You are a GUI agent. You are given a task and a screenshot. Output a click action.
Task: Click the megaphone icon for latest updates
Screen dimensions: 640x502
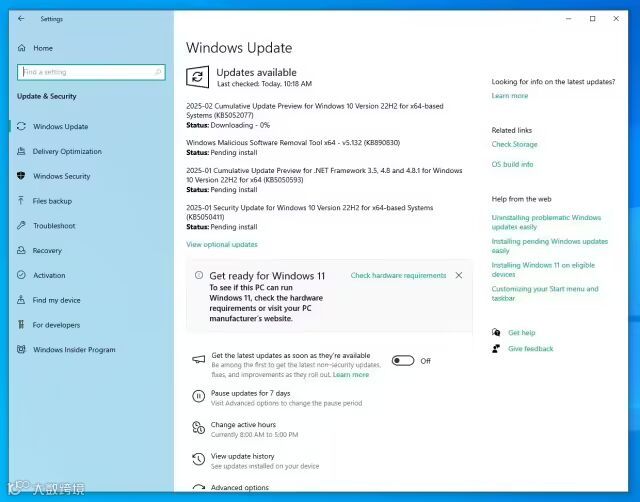[199, 359]
